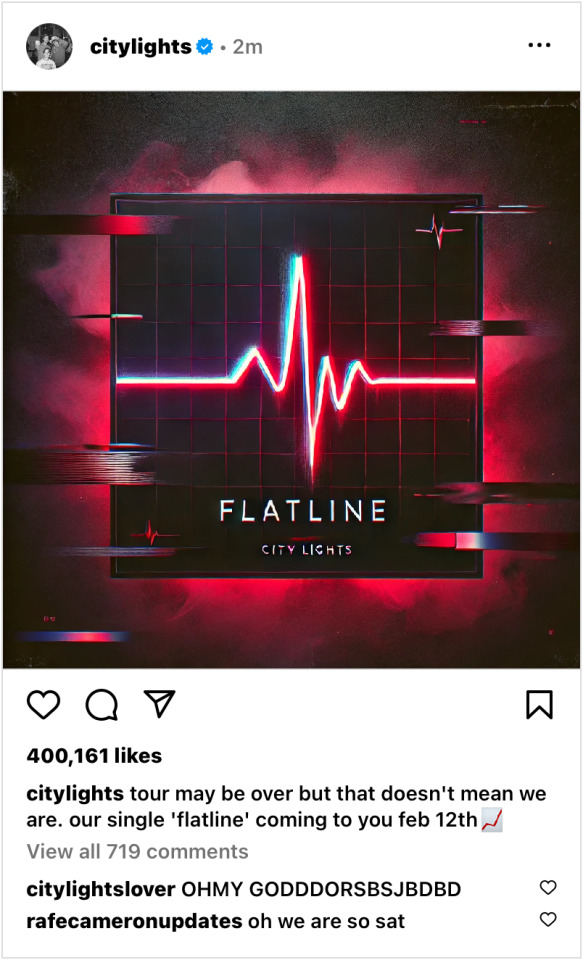Screen dimensions: 583x960
Task: Open comments via the speech bubble icon
Action: (102, 705)
